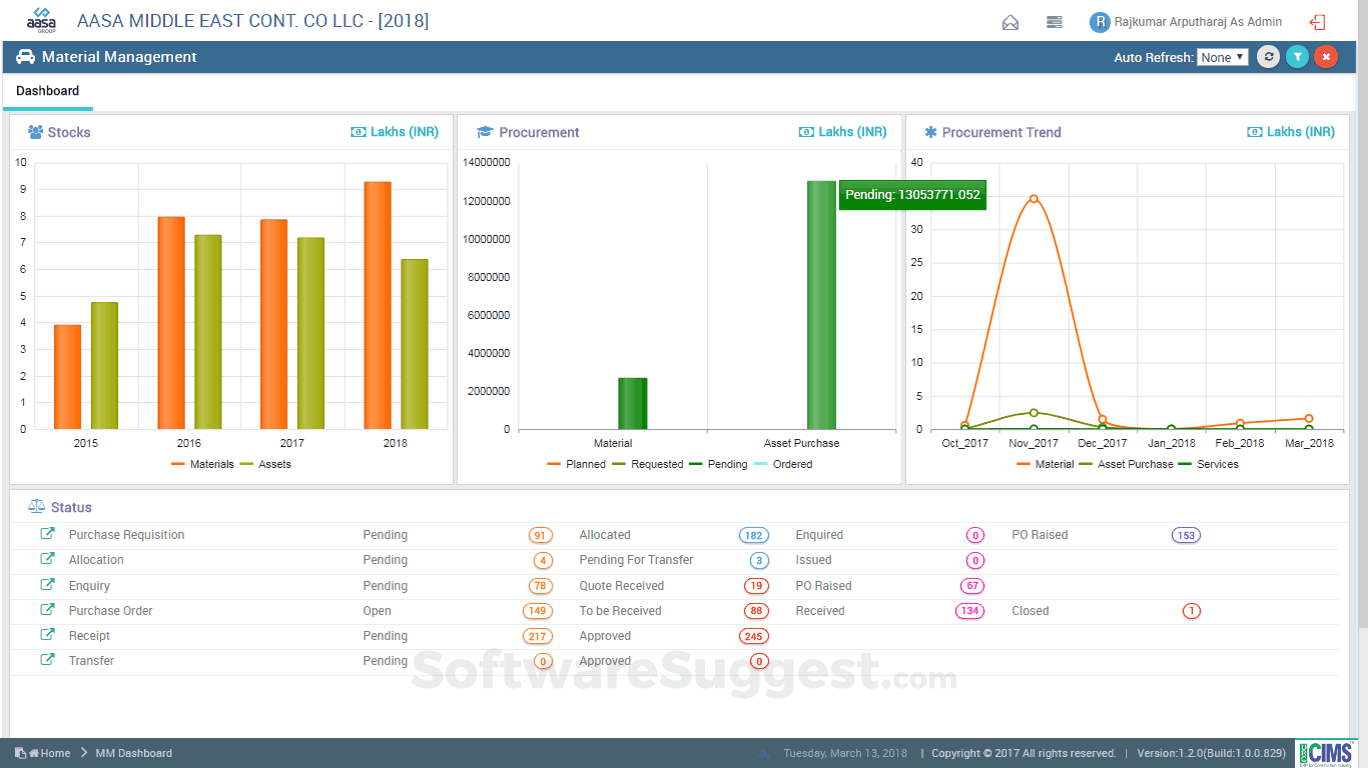Select the Dashboard tab

click(x=47, y=91)
